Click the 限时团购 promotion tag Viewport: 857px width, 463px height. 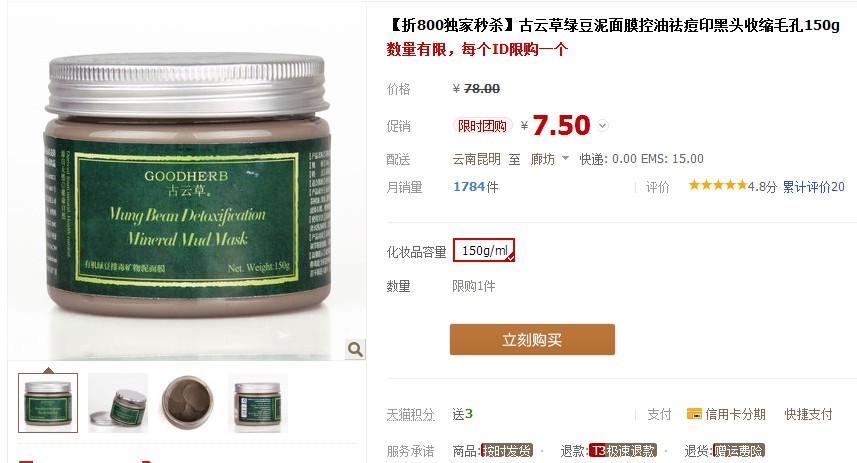[482, 126]
